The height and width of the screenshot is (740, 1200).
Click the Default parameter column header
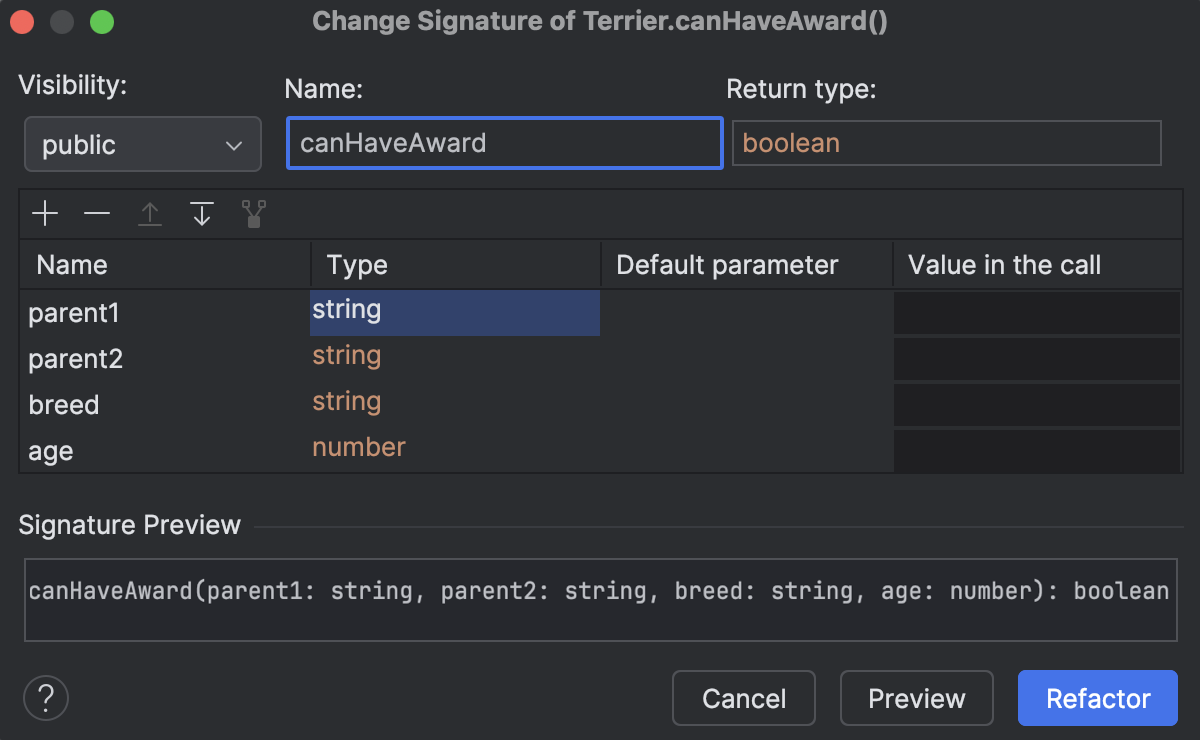[x=727, y=265]
